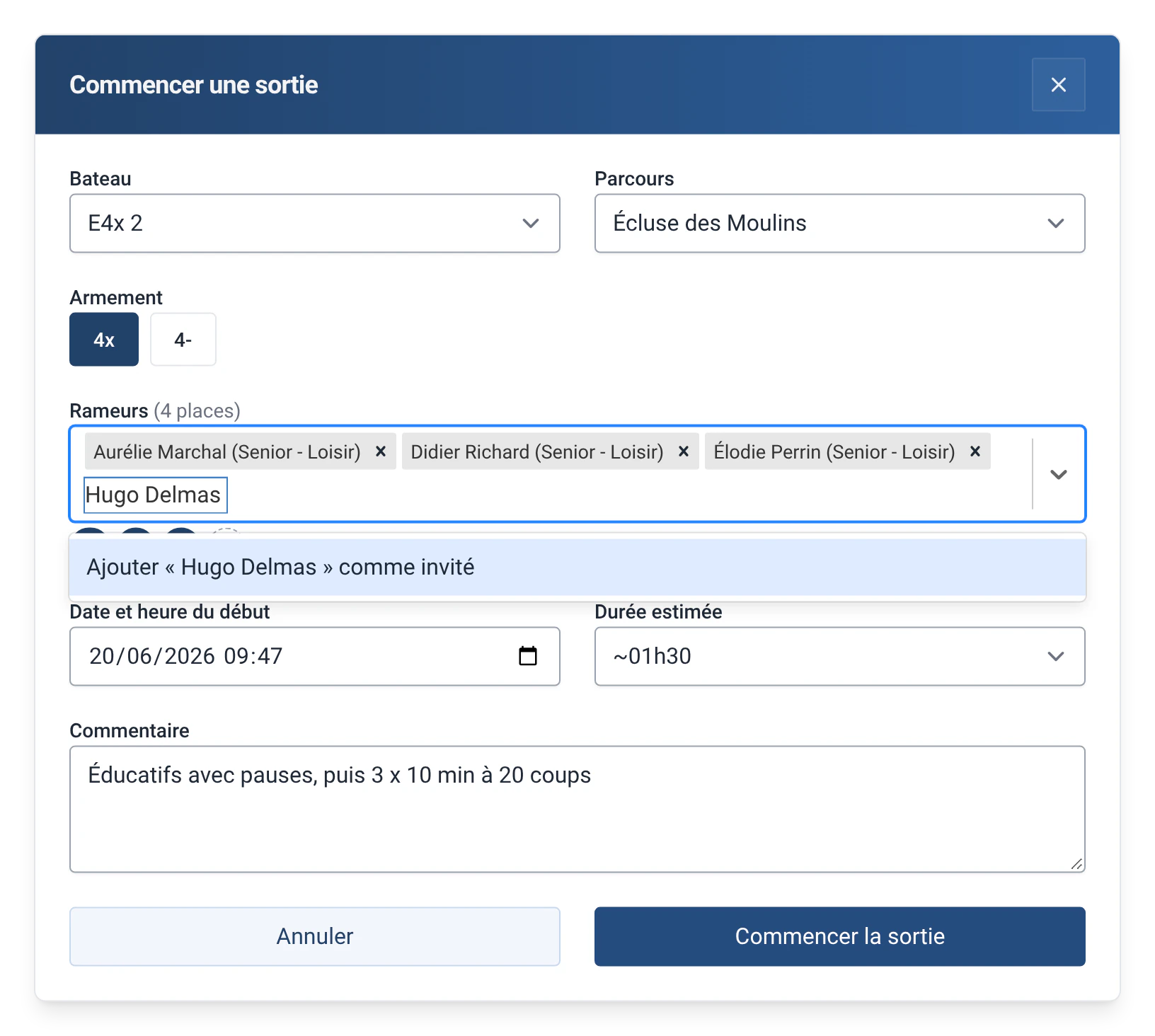Click the date field 20/06/2026 09:47

pyautogui.click(x=315, y=656)
